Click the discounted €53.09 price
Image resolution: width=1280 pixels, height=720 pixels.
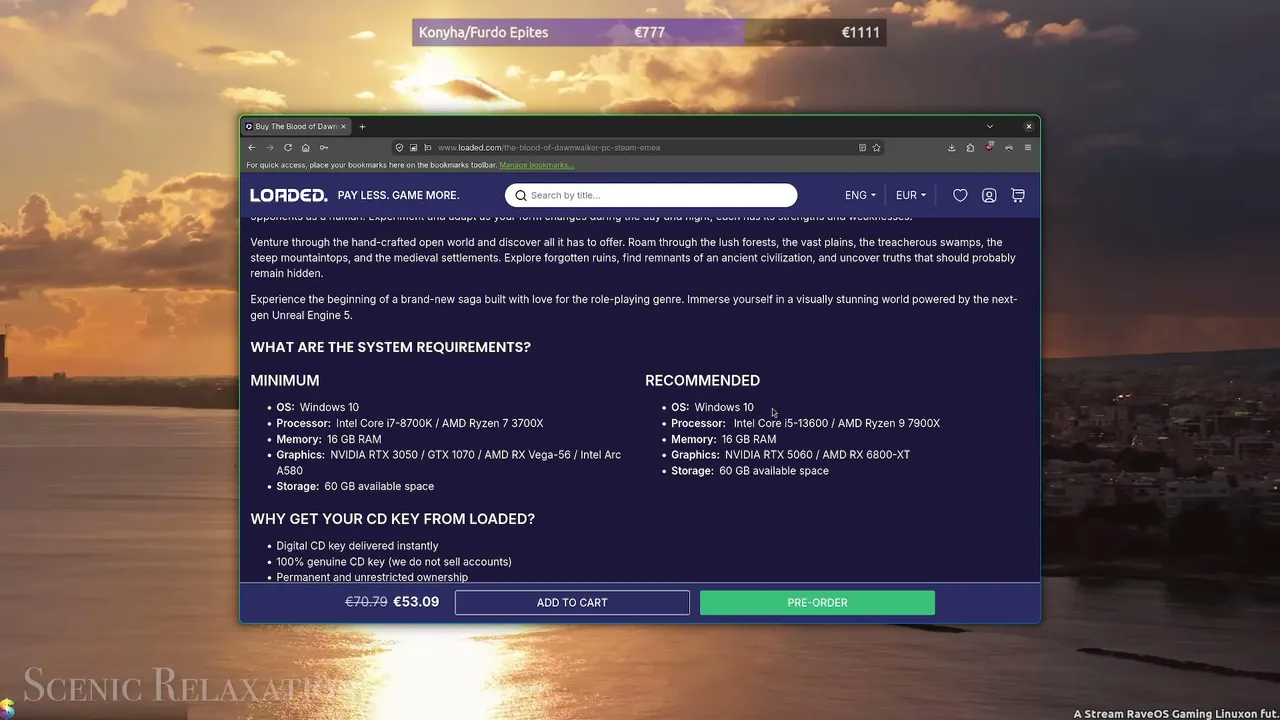pos(416,602)
